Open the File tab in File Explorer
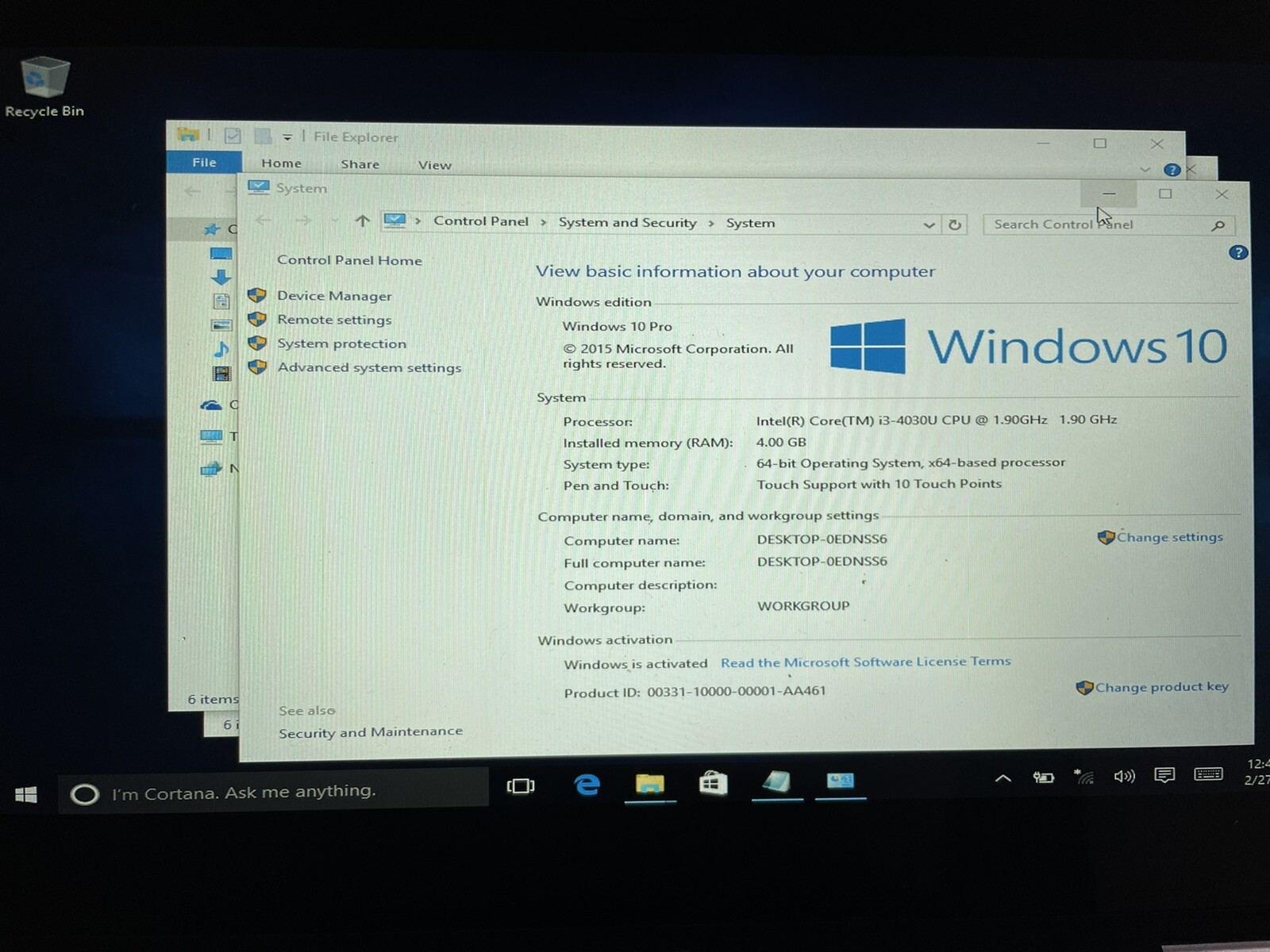Screen dimensions: 1270x952 pyautogui.click(x=204, y=162)
